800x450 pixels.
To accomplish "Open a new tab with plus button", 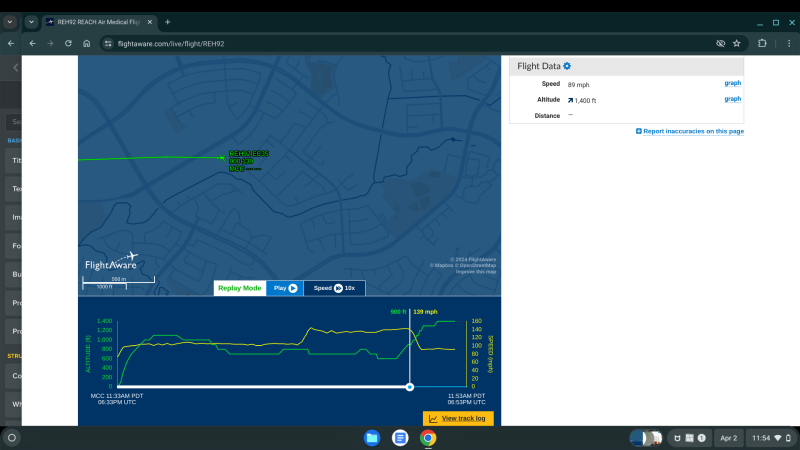I will pos(167,22).
